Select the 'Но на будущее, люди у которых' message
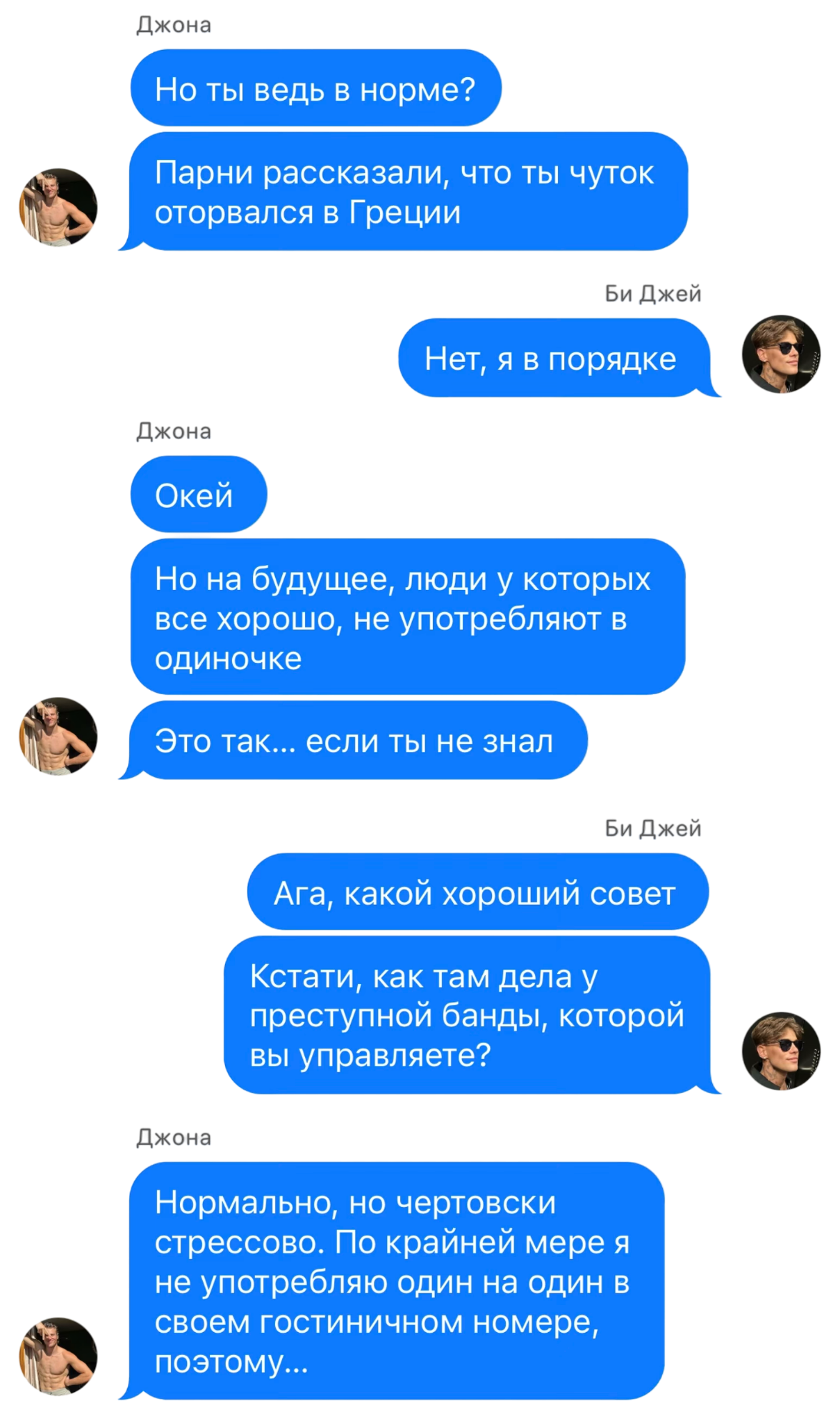Viewport: 840px width, 1412px height. (408, 616)
